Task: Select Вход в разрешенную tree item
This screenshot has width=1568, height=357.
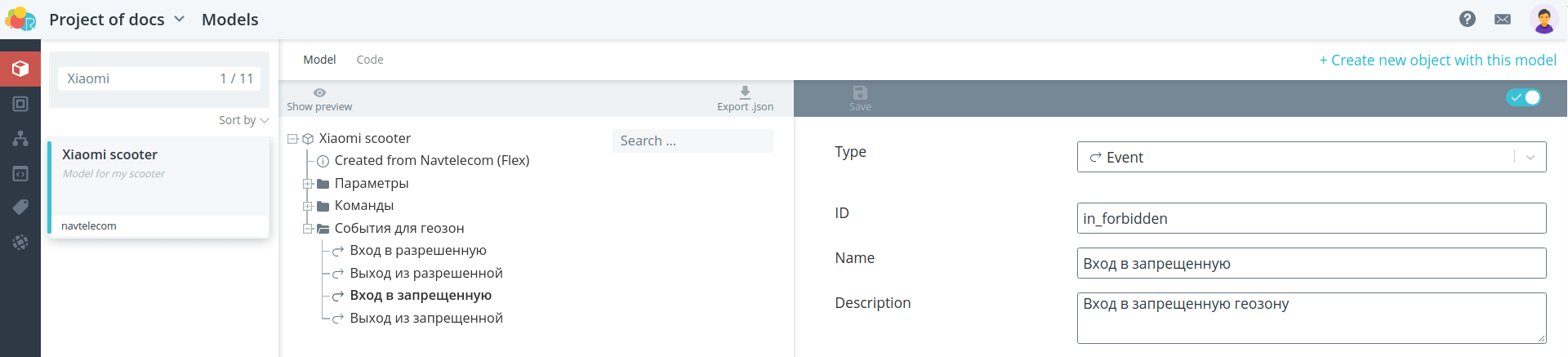Action: [x=418, y=251]
